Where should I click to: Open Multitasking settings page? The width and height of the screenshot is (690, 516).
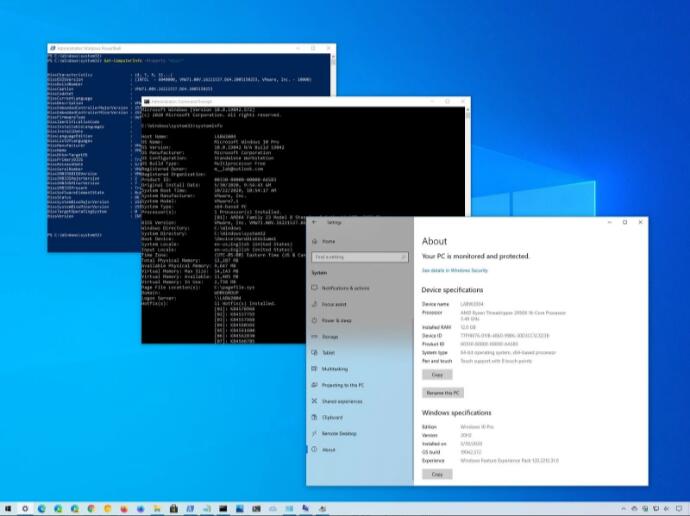pyautogui.click(x=330, y=369)
